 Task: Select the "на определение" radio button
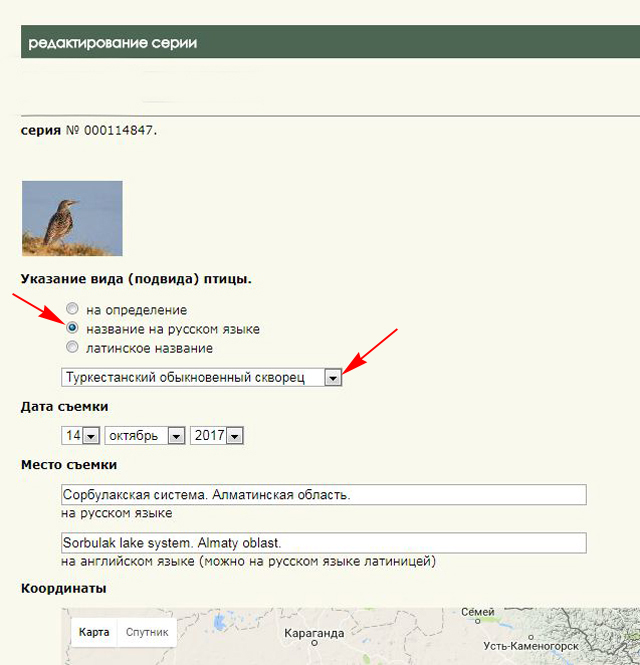pos(72,310)
